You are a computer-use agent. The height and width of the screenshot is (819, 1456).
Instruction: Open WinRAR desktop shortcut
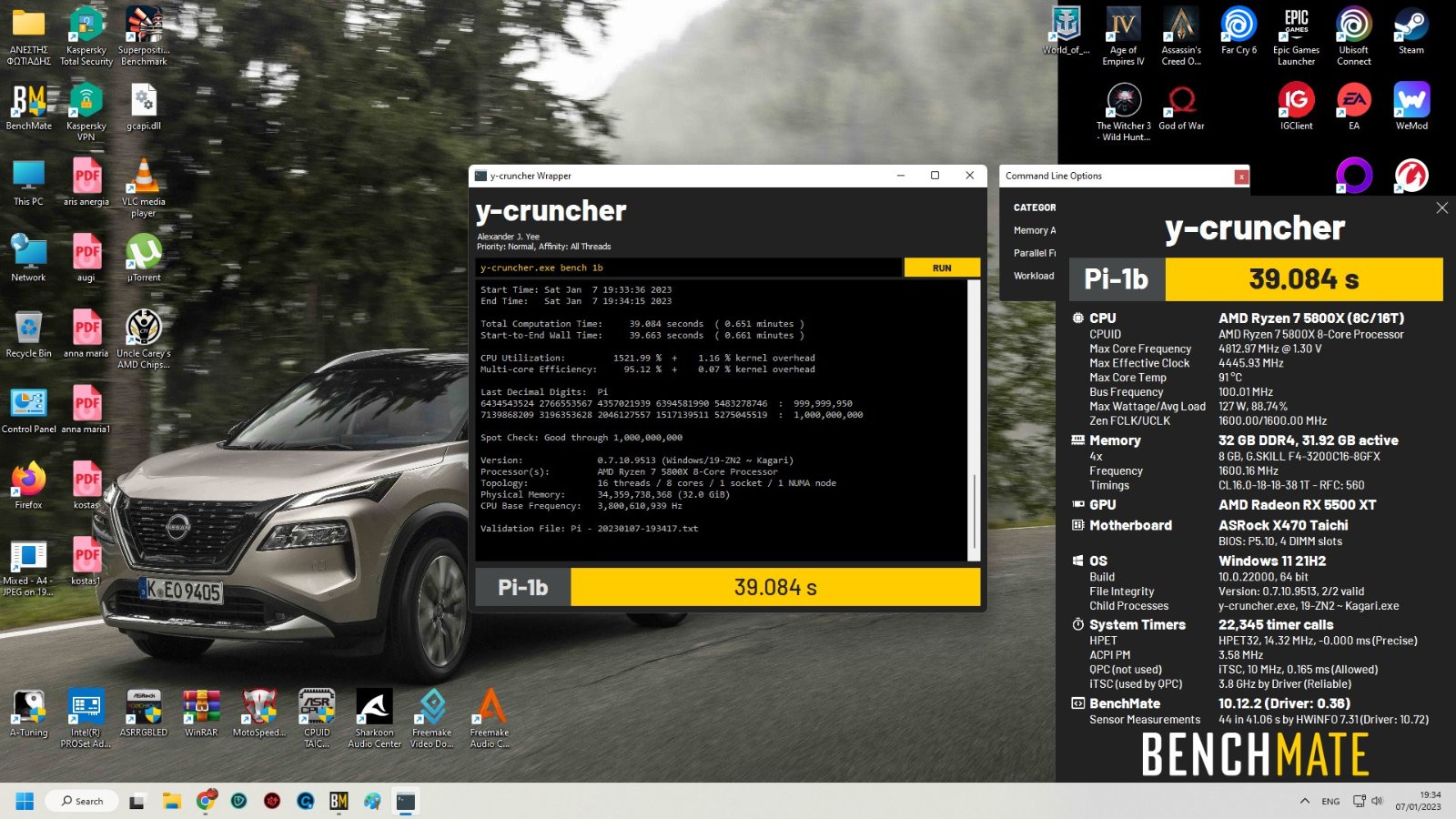(201, 713)
